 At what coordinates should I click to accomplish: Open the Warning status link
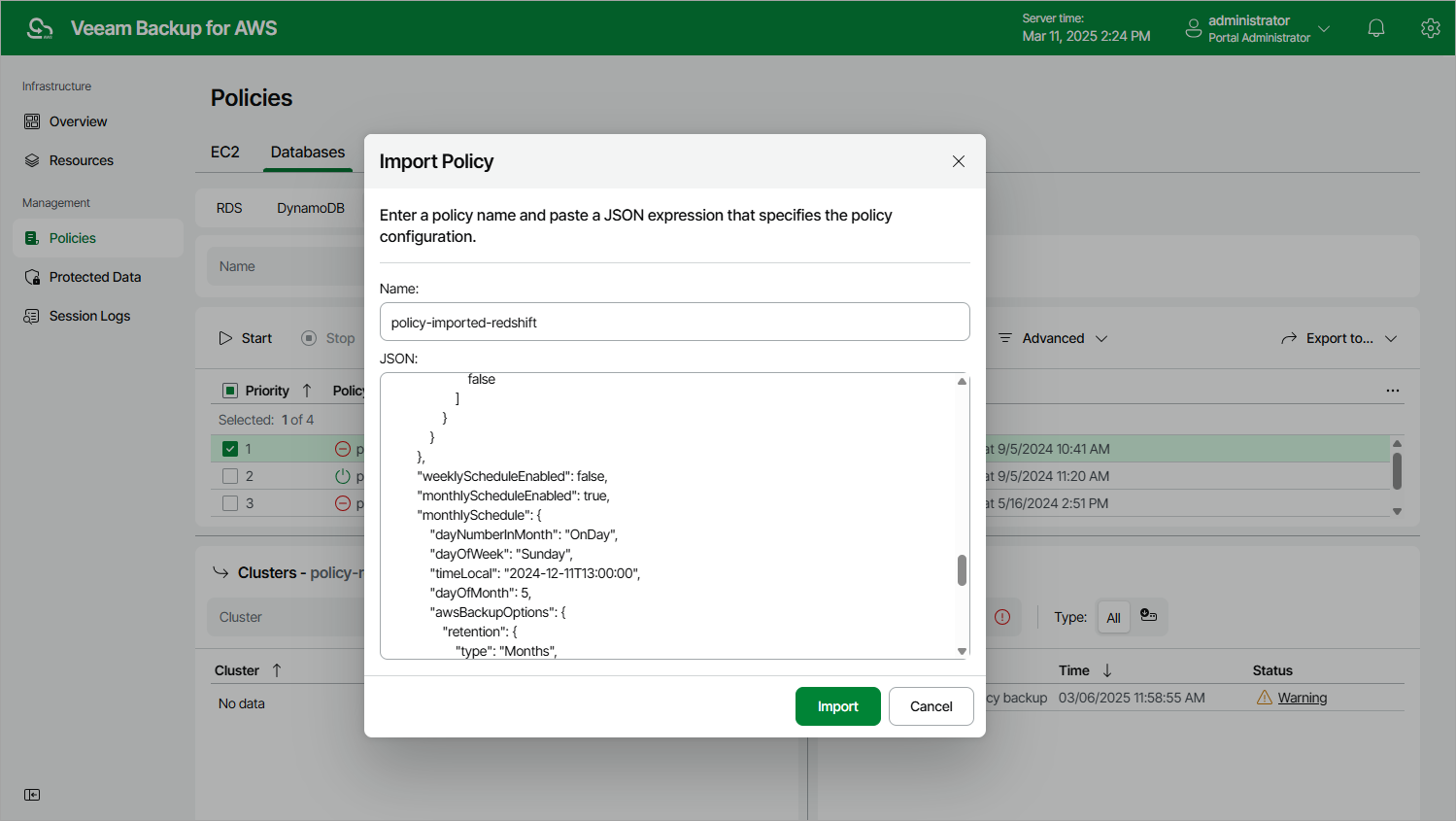(x=1302, y=698)
